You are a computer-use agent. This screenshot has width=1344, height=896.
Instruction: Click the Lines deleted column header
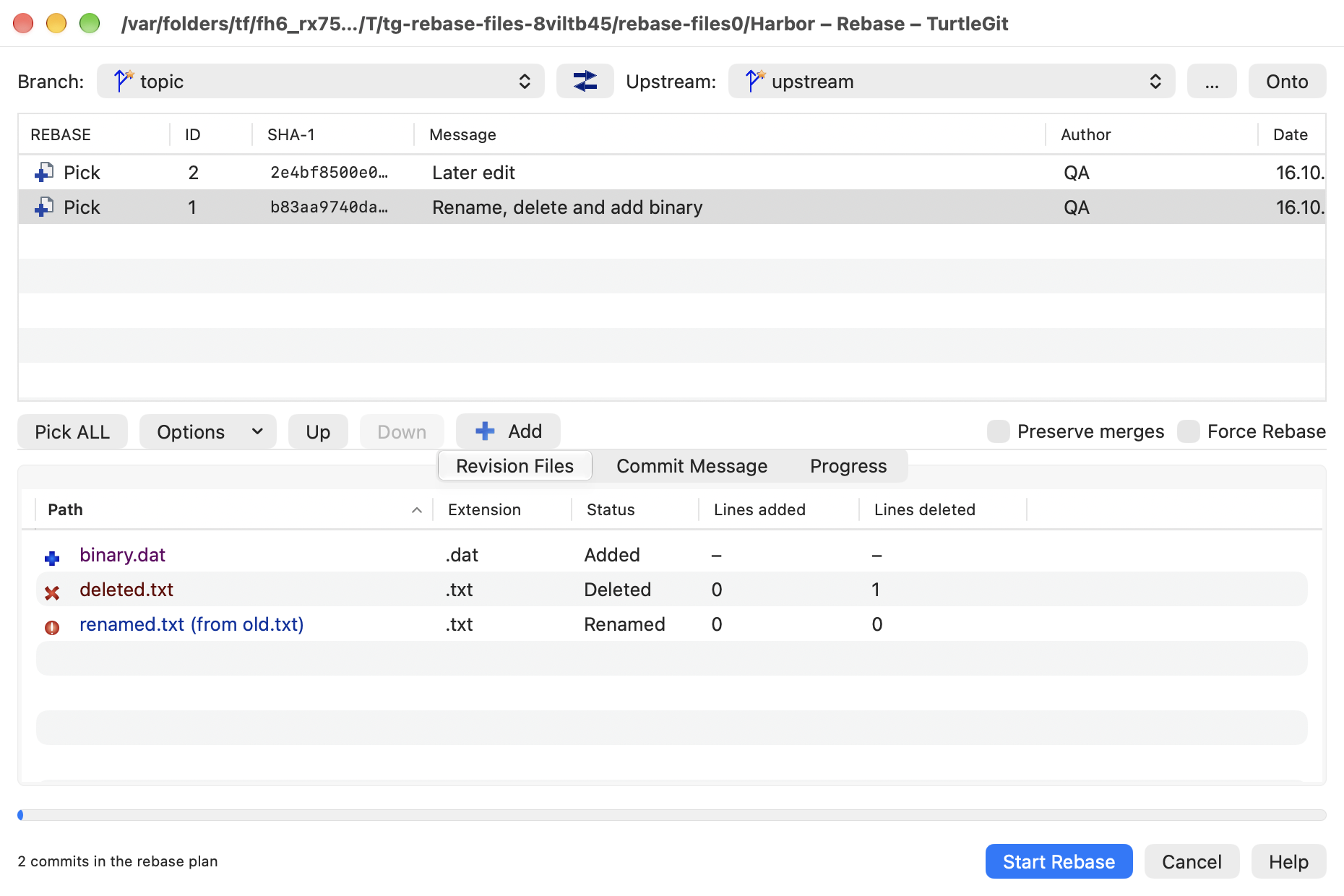click(x=943, y=509)
